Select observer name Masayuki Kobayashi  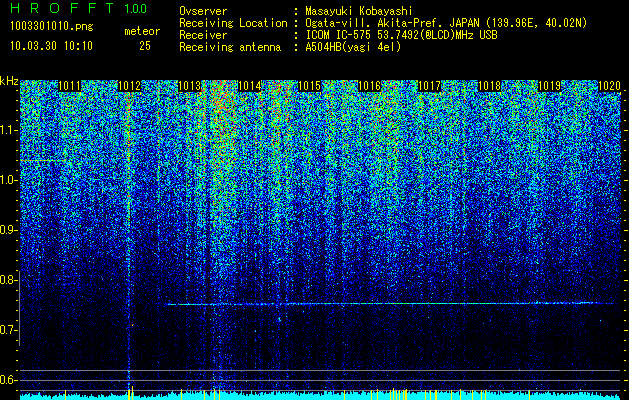tap(358, 11)
